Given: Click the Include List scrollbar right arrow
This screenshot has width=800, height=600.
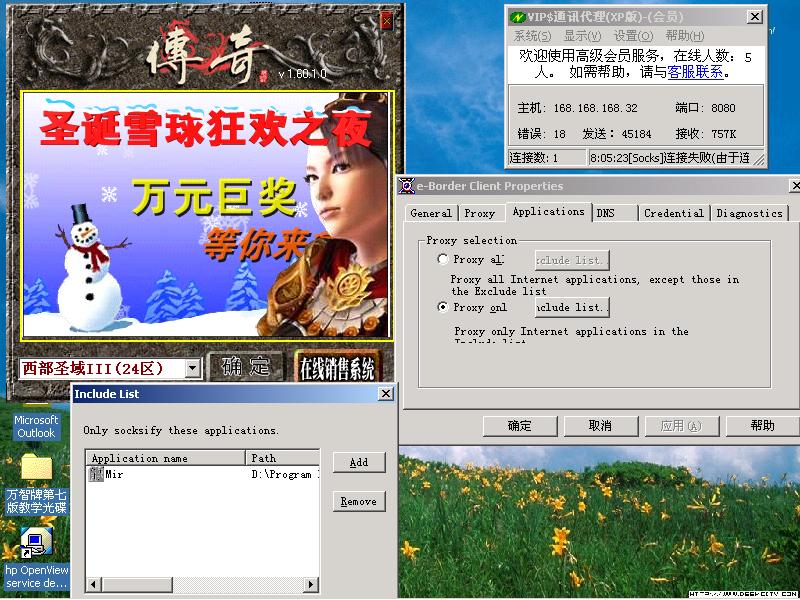Looking at the screenshot, I should (x=311, y=584).
